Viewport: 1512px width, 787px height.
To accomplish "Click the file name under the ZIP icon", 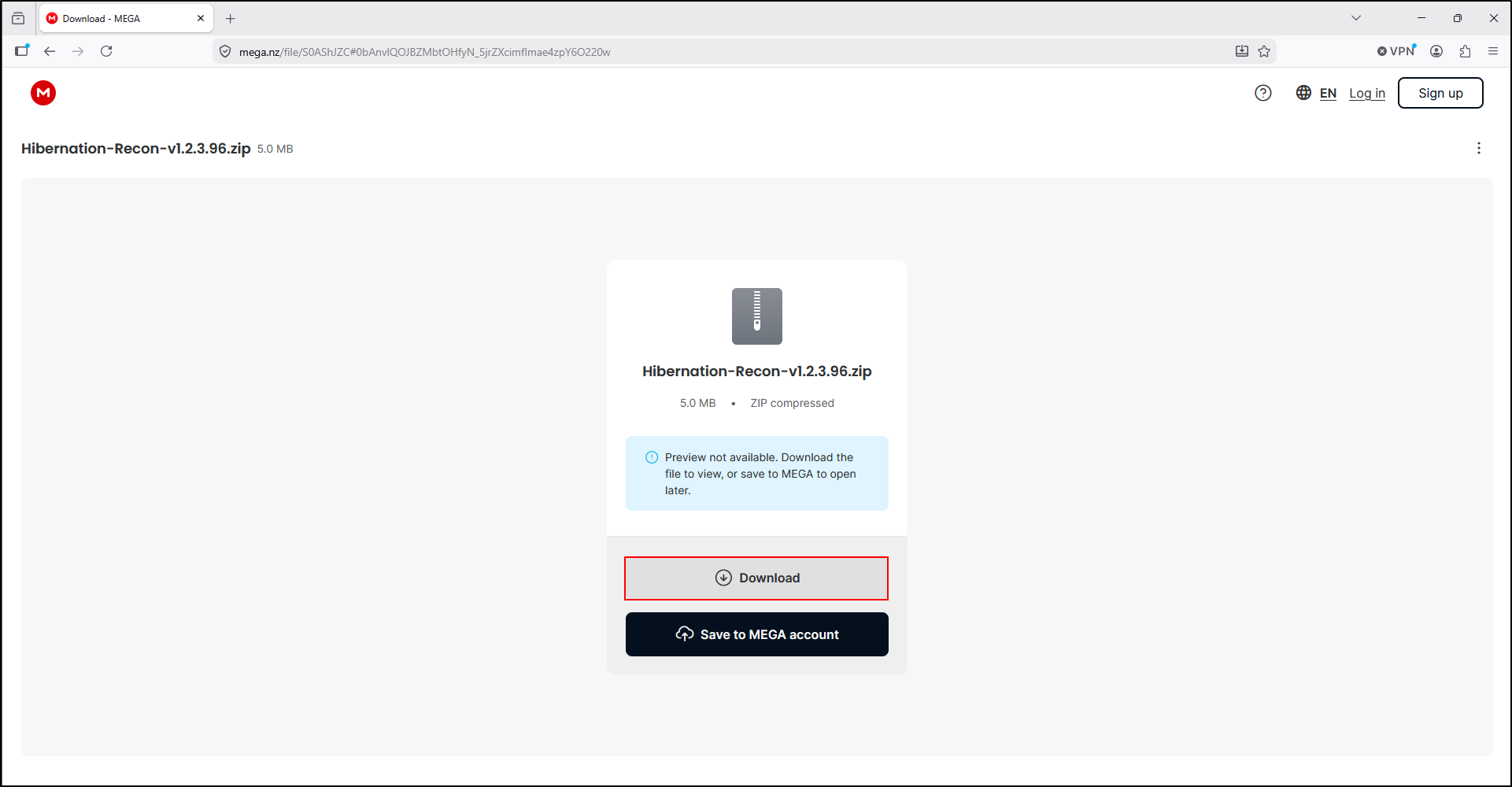I will [757, 371].
